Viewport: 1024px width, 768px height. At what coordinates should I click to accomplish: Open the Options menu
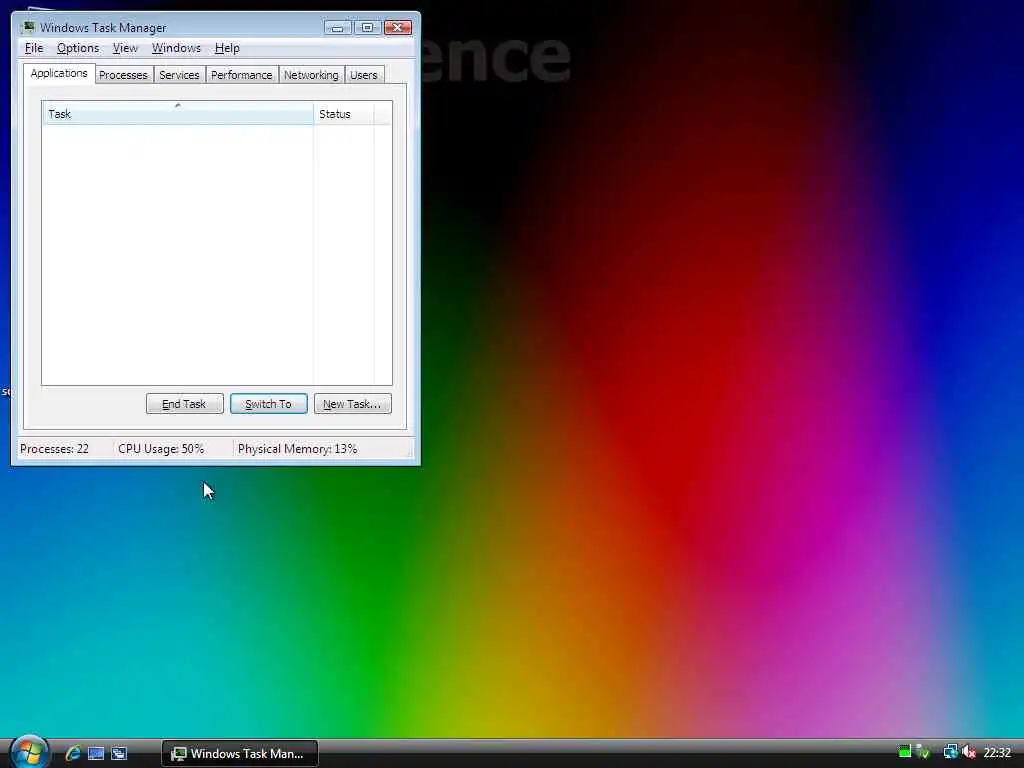78,48
